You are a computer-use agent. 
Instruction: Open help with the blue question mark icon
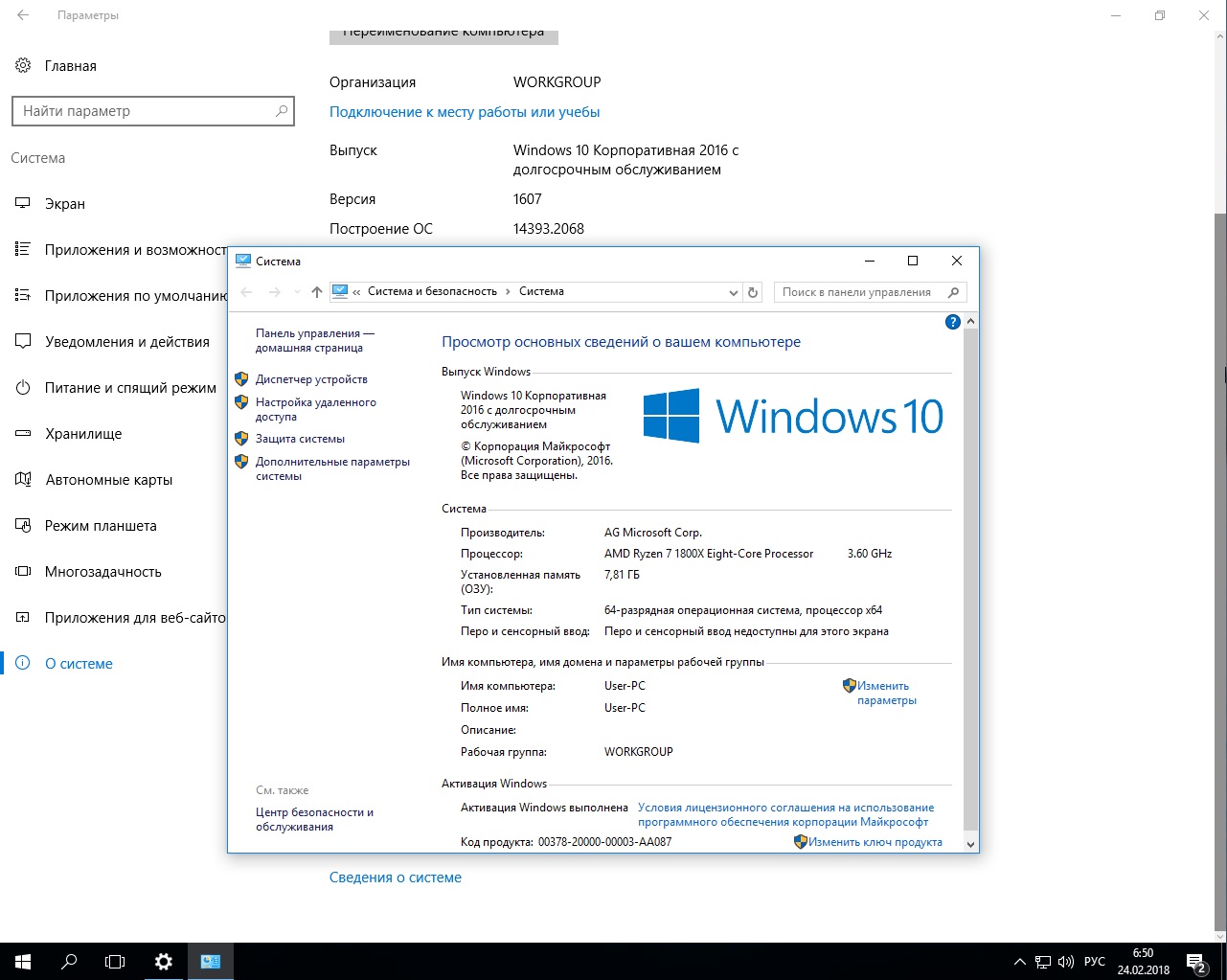[952, 322]
